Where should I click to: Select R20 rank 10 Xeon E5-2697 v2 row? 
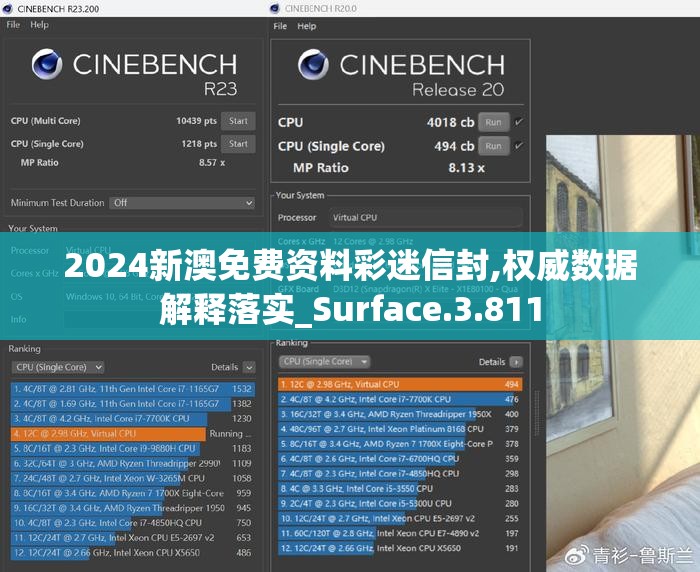pyautogui.click(x=400, y=518)
